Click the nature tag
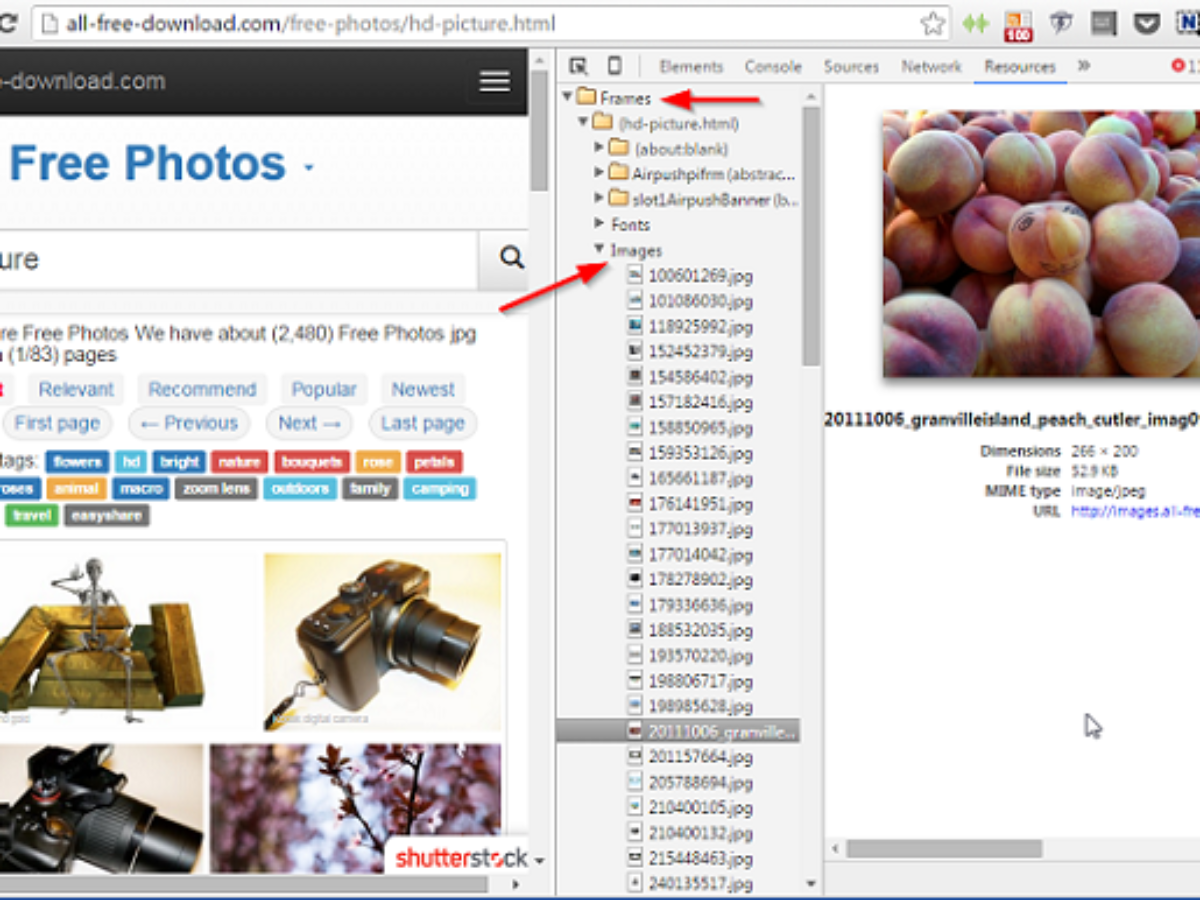This screenshot has width=1200, height=900. point(239,462)
